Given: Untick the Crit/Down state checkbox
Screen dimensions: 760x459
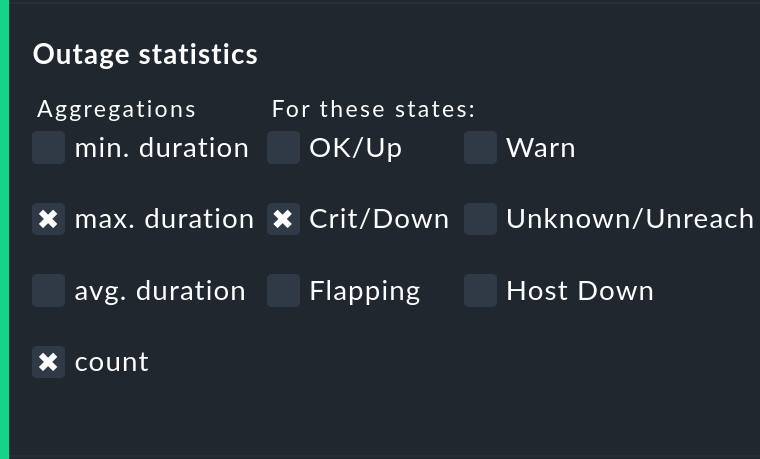Looking at the screenshot, I should click(284, 219).
